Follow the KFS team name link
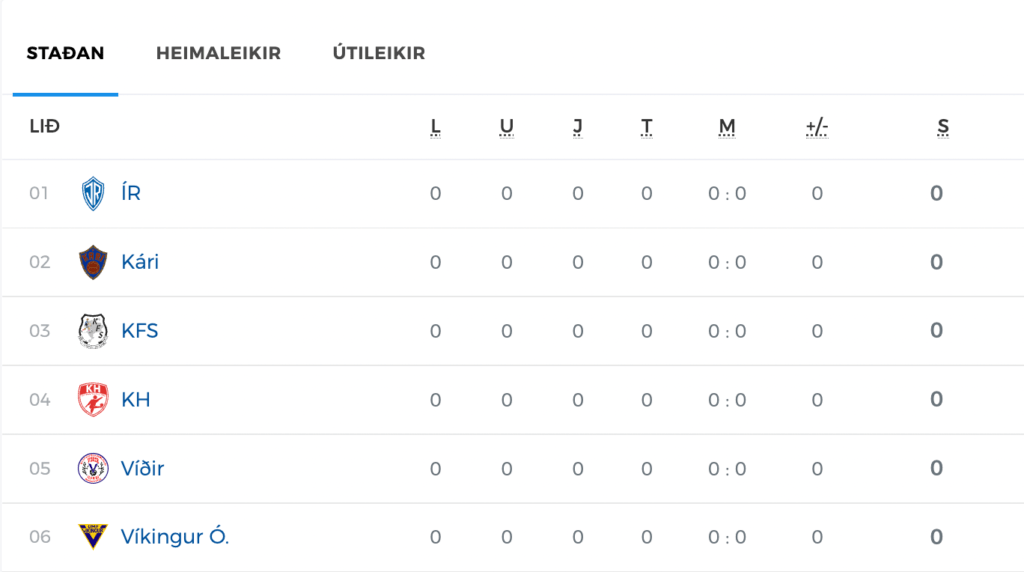1024x572 pixels. point(140,331)
